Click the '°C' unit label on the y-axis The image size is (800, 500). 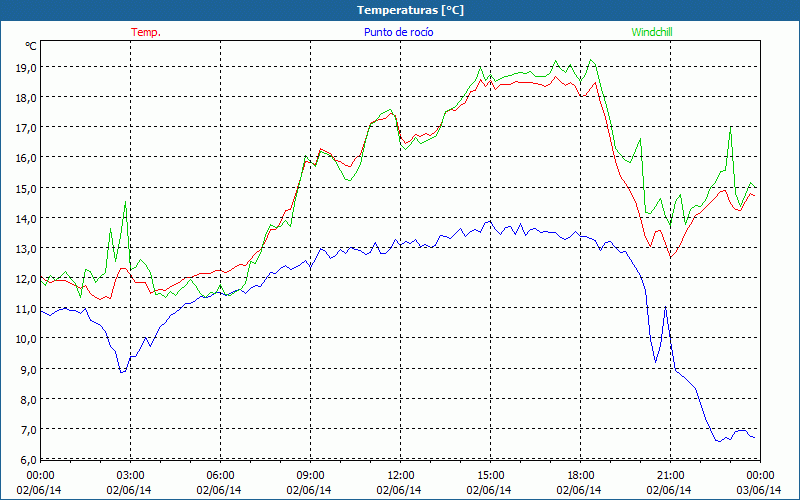(x=31, y=46)
